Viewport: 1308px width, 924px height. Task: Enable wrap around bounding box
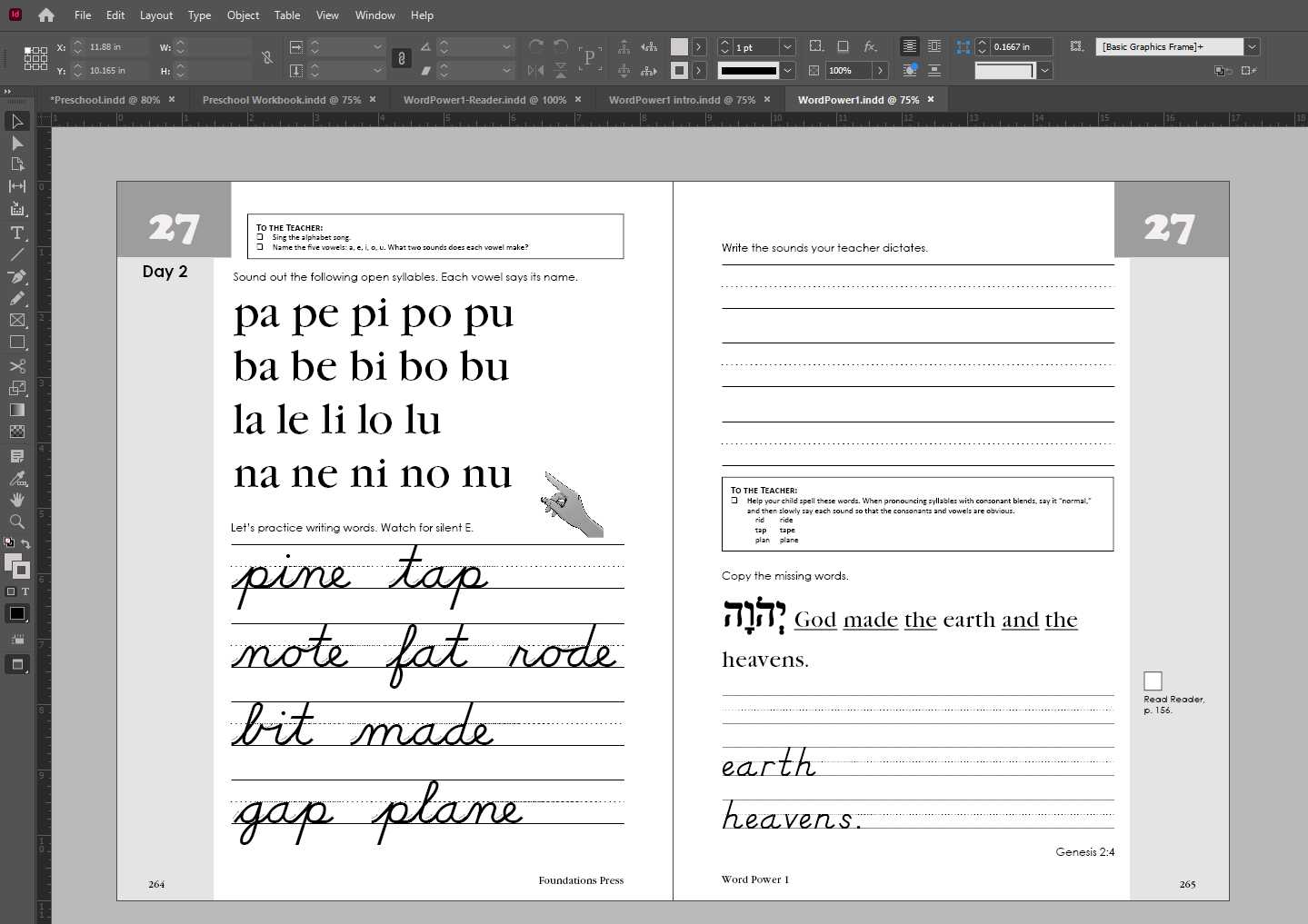[x=934, y=46]
